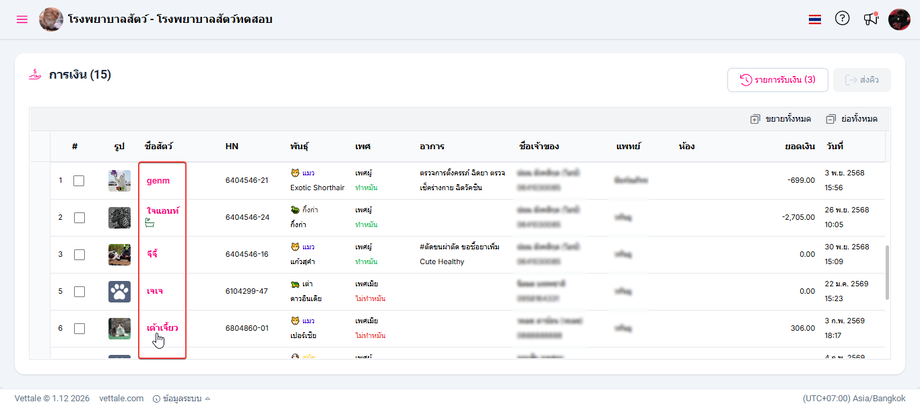Click the amount 306.00
Screen dimensions: 920x408
804,328
